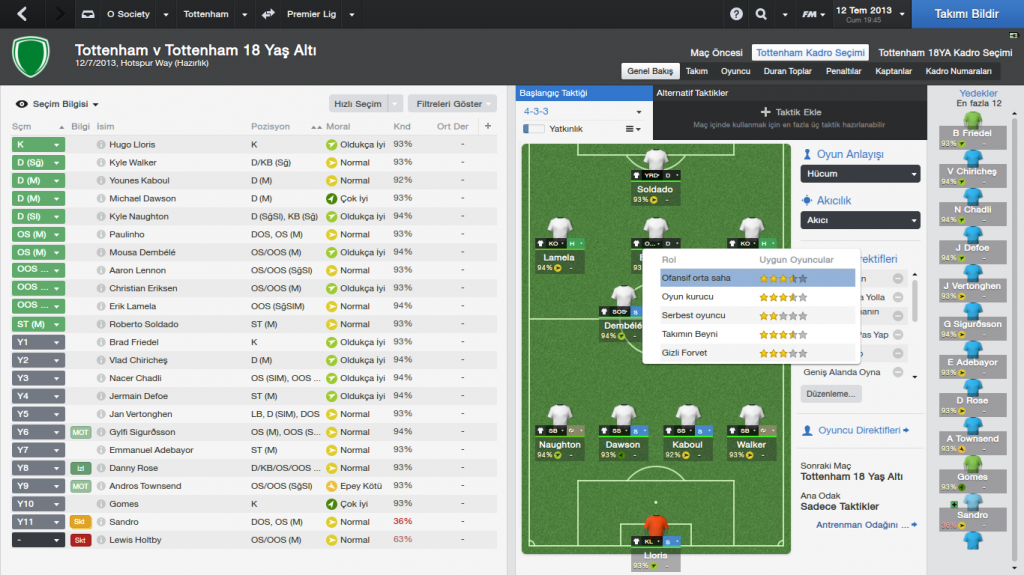
Task: Remove Geniş Alanda Oyna instruction minus icon
Action: pyautogui.click(x=898, y=372)
